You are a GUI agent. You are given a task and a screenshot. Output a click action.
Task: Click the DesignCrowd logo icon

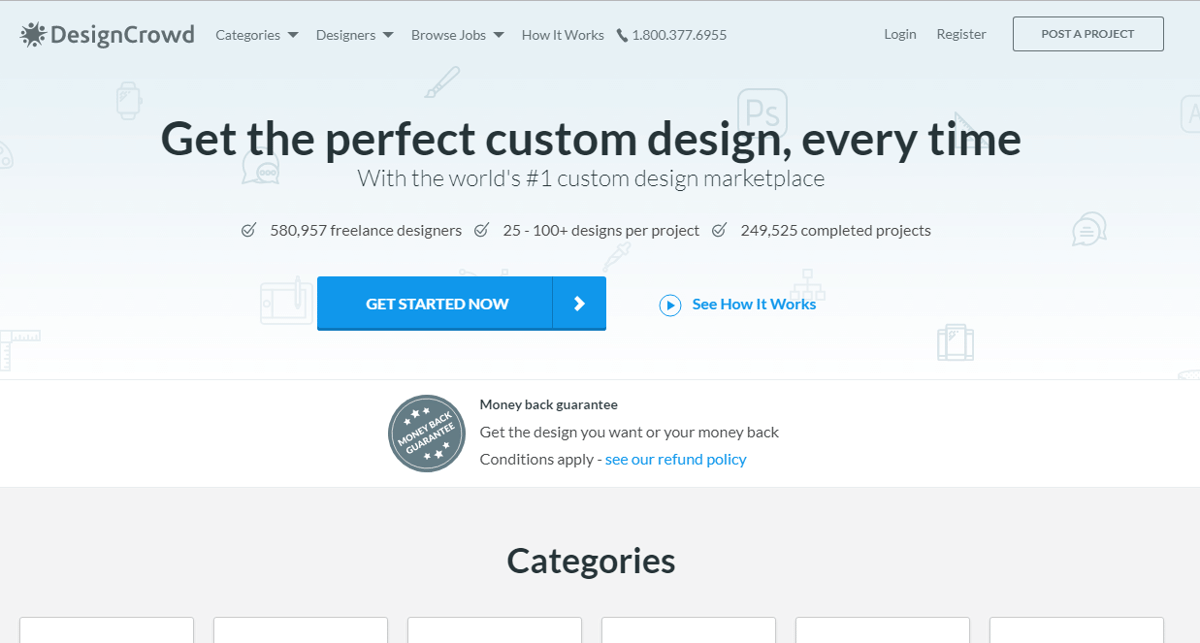click(x=32, y=34)
